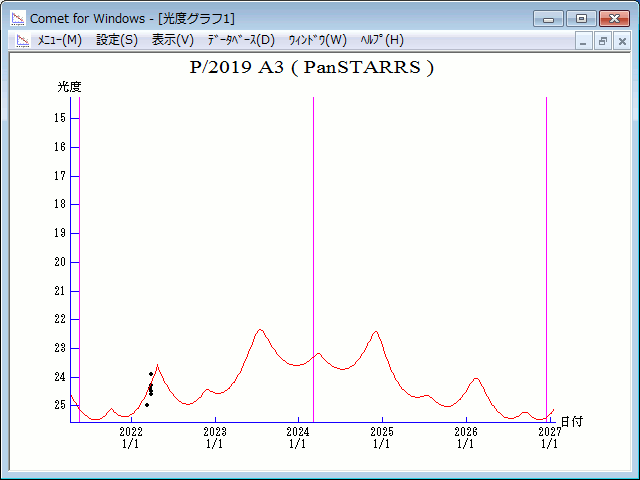Open the ﾍﾙﾌﾟ(H) help menu
Viewport: 640px width, 480px height.
pos(382,40)
